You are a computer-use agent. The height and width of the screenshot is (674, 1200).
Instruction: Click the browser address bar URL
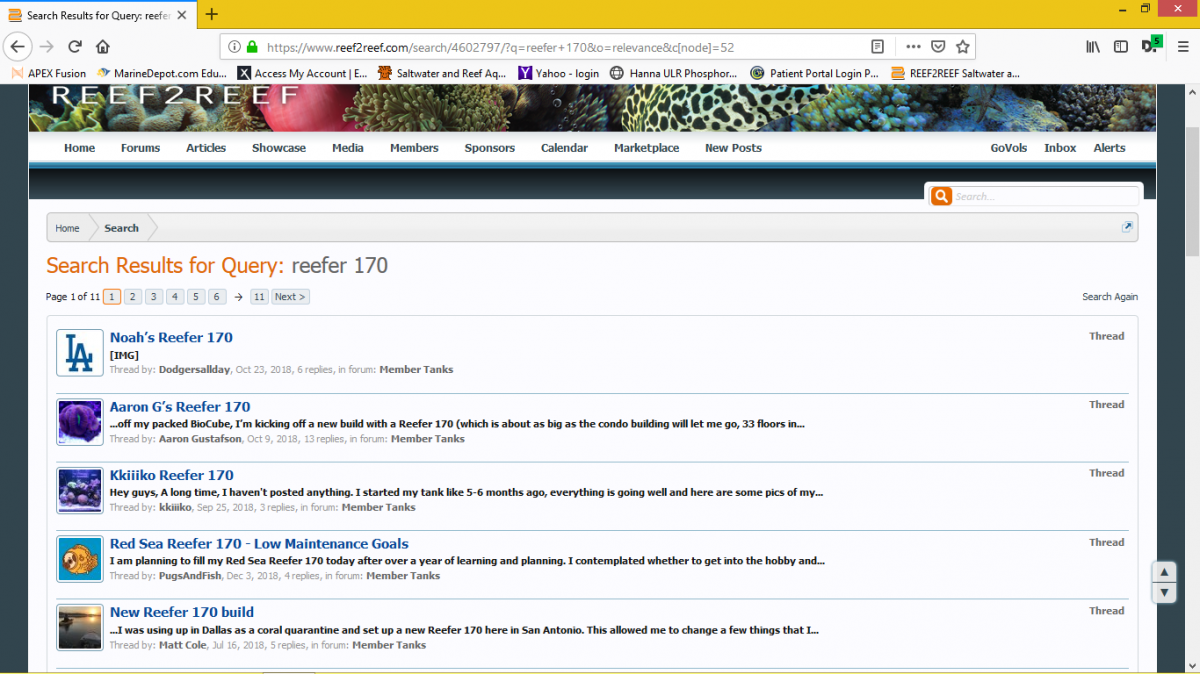coord(500,47)
